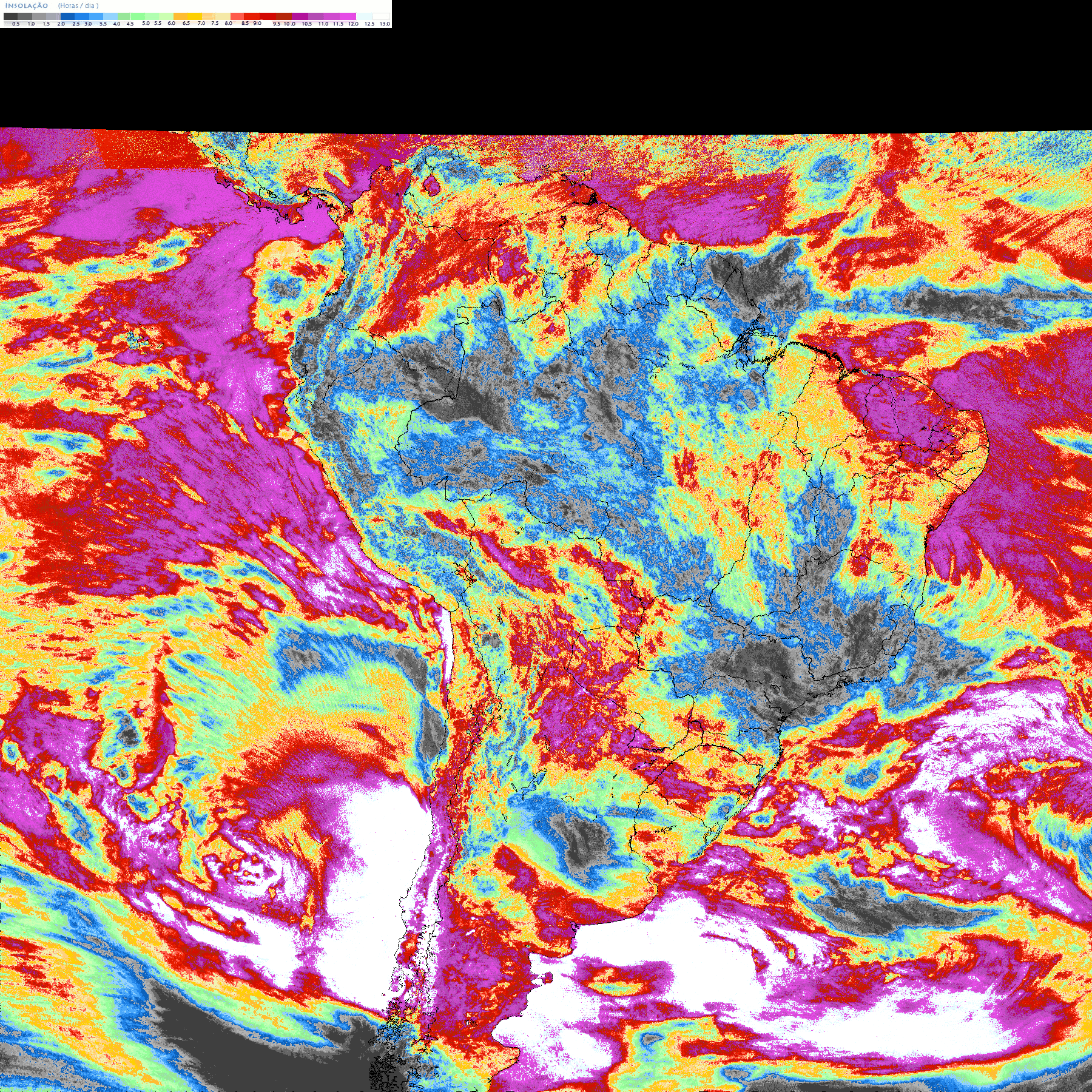Click the 1.5 legend value
This screenshot has width=1092, height=1092.
pos(46,24)
